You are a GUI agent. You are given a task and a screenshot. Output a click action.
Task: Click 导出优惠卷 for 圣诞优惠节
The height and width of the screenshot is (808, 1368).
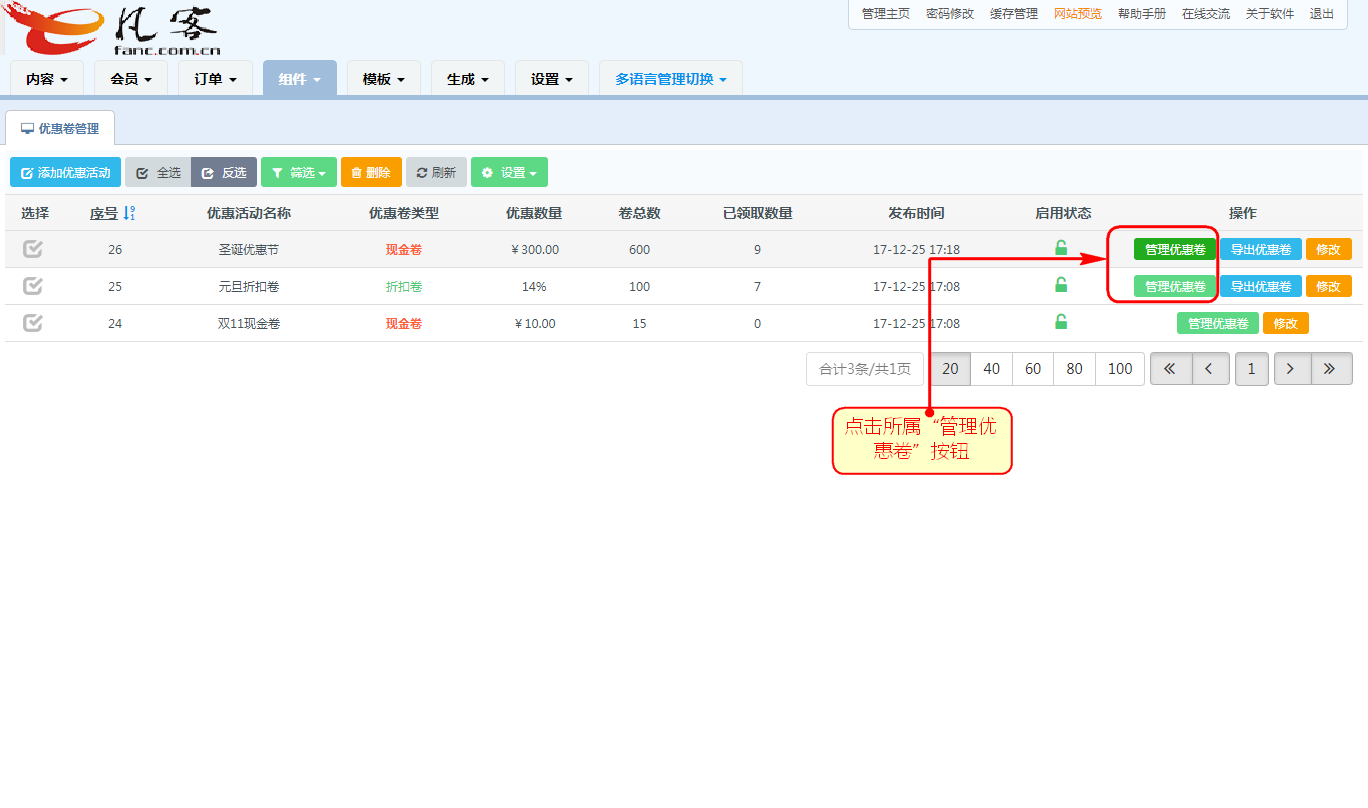point(1261,250)
